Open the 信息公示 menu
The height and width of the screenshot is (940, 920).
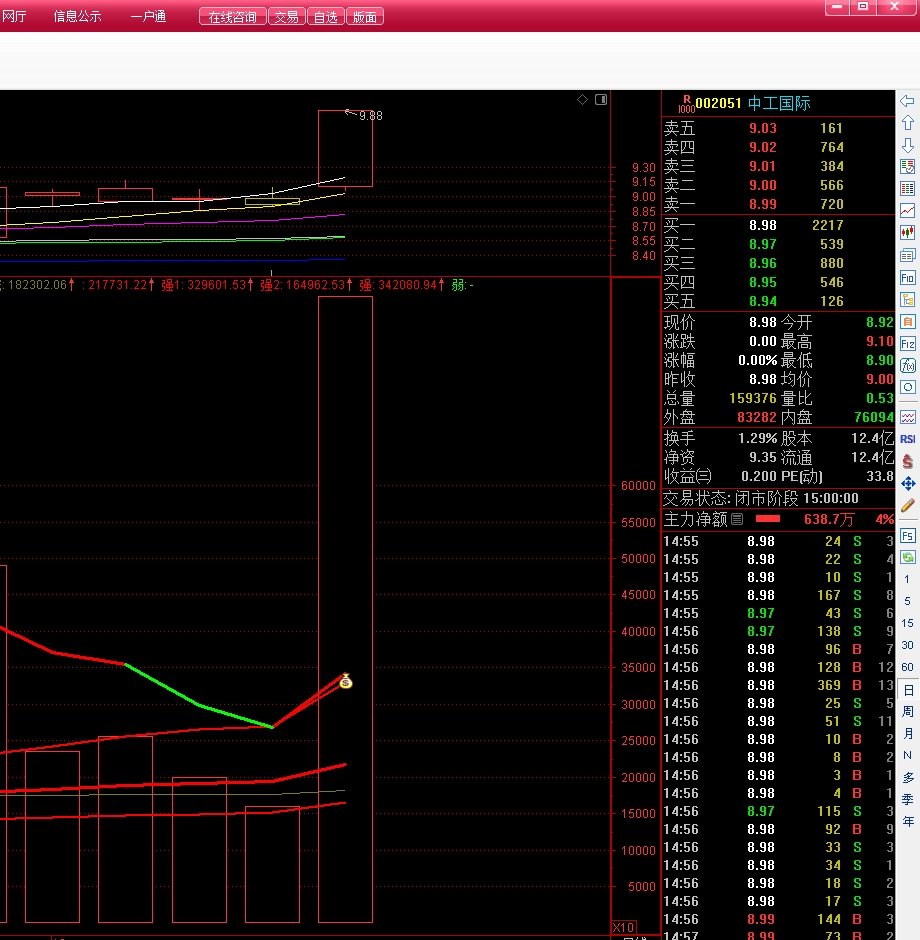[x=77, y=17]
